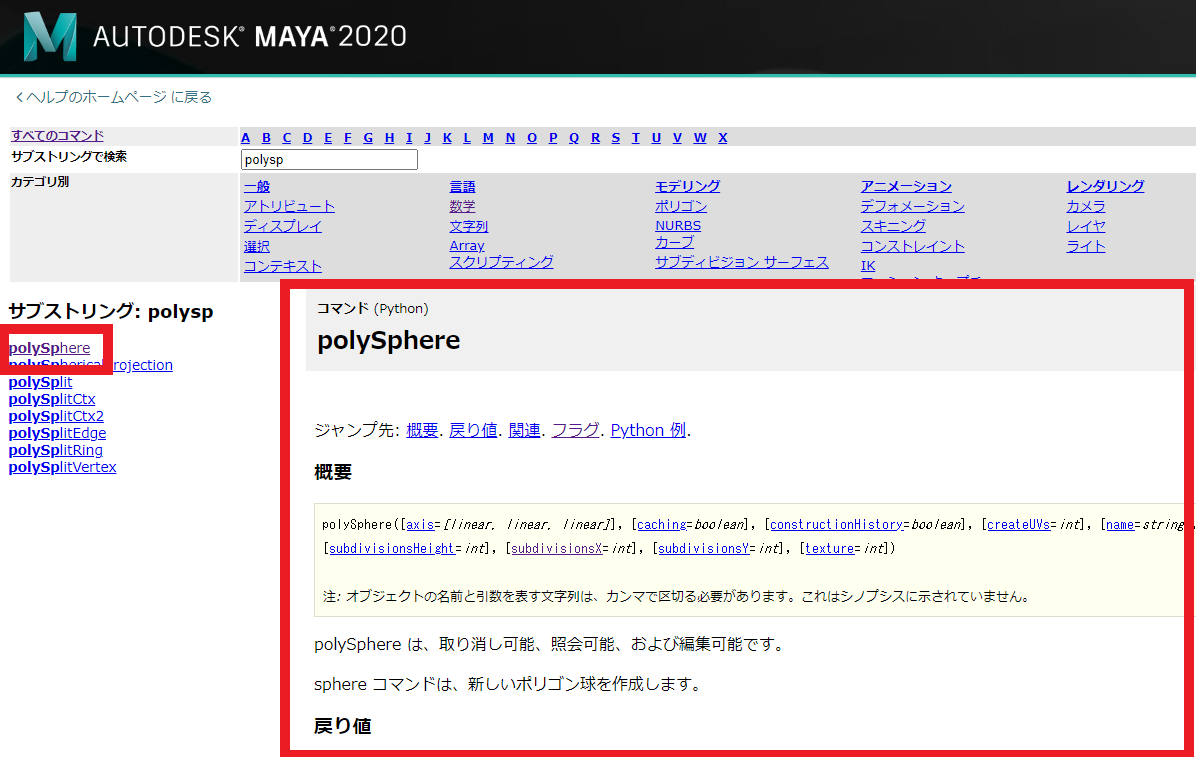Jump to commands starting with letter X
The width and height of the screenshot is (1196, 757).
coord(722,138)
